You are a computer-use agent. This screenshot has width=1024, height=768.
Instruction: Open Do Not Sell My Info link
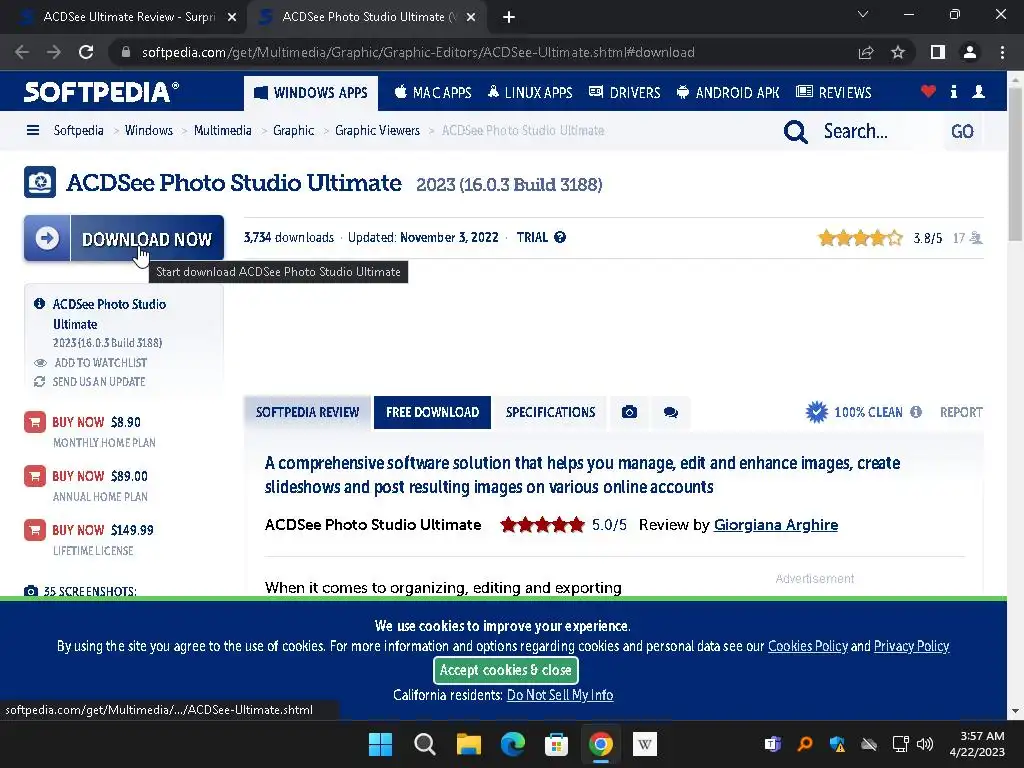click(560, 695)
